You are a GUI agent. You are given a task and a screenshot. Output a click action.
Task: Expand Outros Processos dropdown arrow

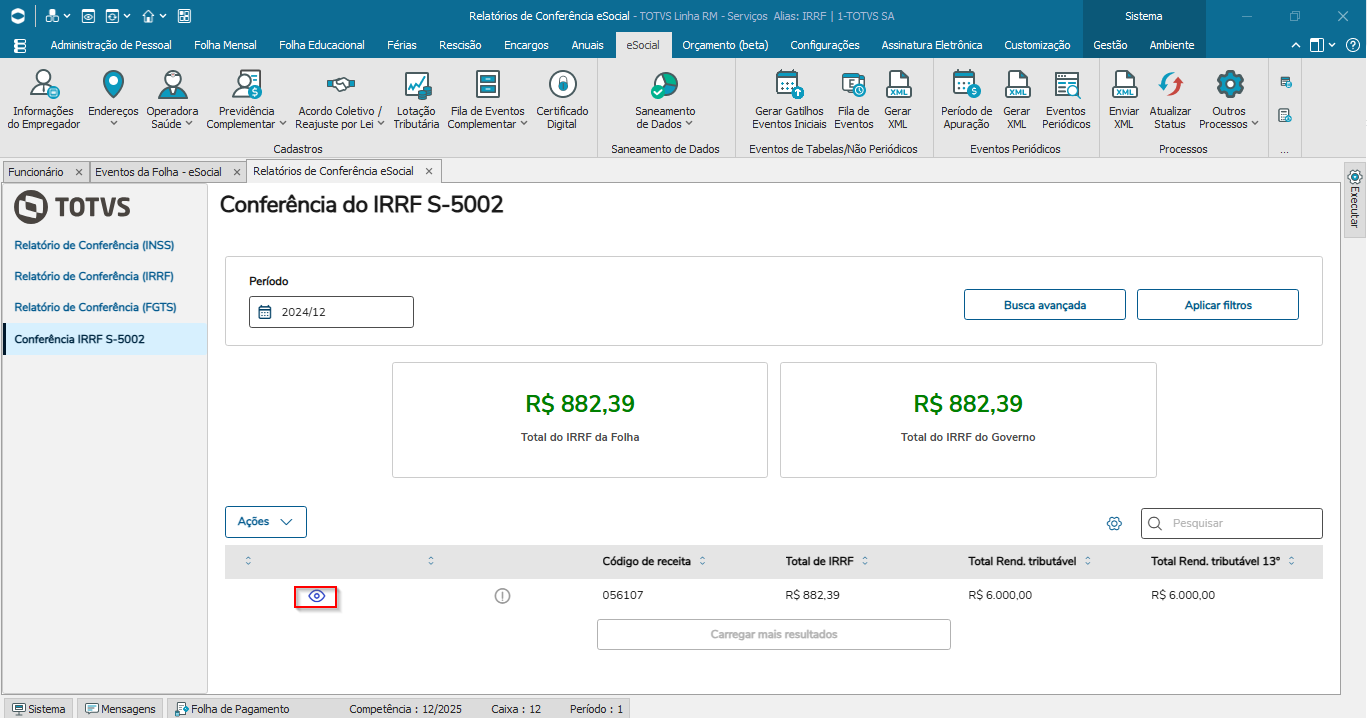pyautogui.click(x=1255, y=124)
